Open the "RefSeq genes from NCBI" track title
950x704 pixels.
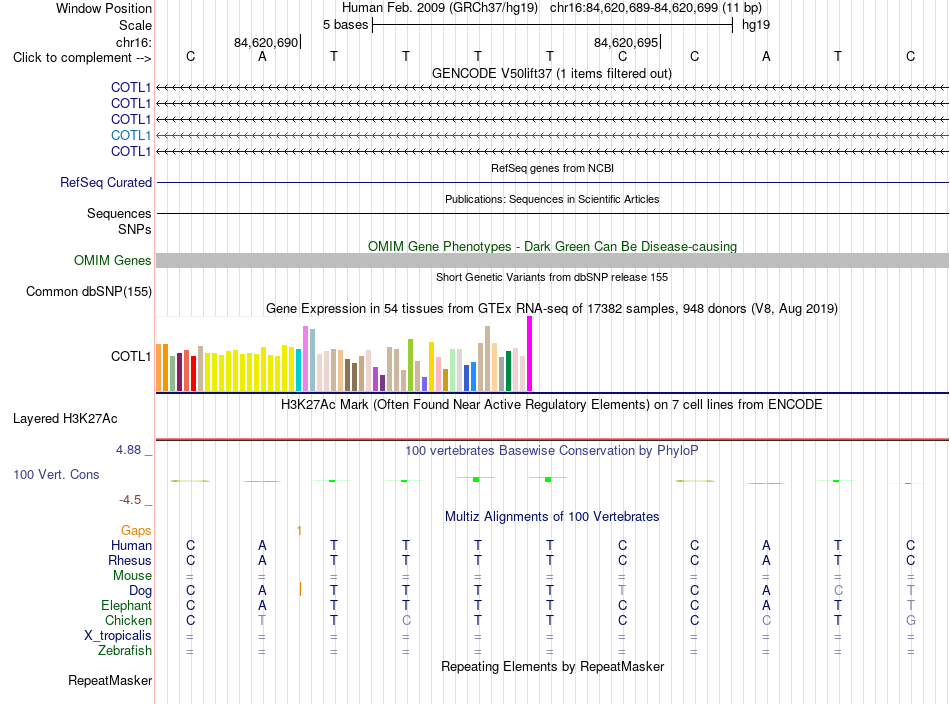pos(552,168)
